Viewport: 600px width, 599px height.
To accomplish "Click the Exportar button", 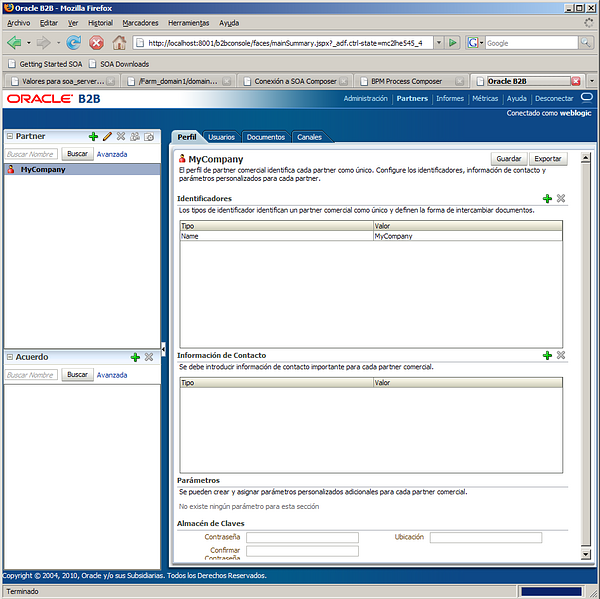I will pos(548,159).
